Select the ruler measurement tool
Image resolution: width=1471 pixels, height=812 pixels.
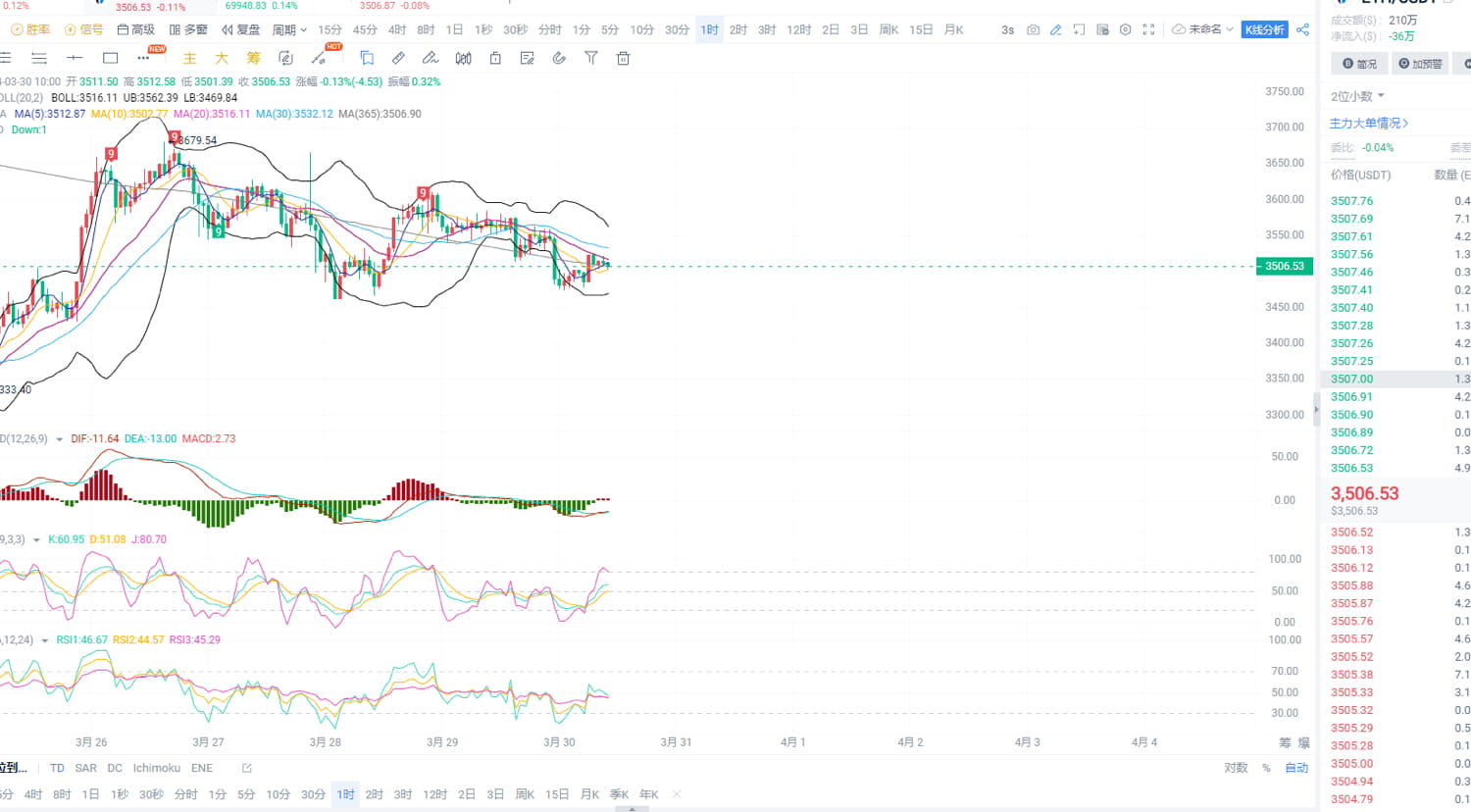tap(398, 58)
